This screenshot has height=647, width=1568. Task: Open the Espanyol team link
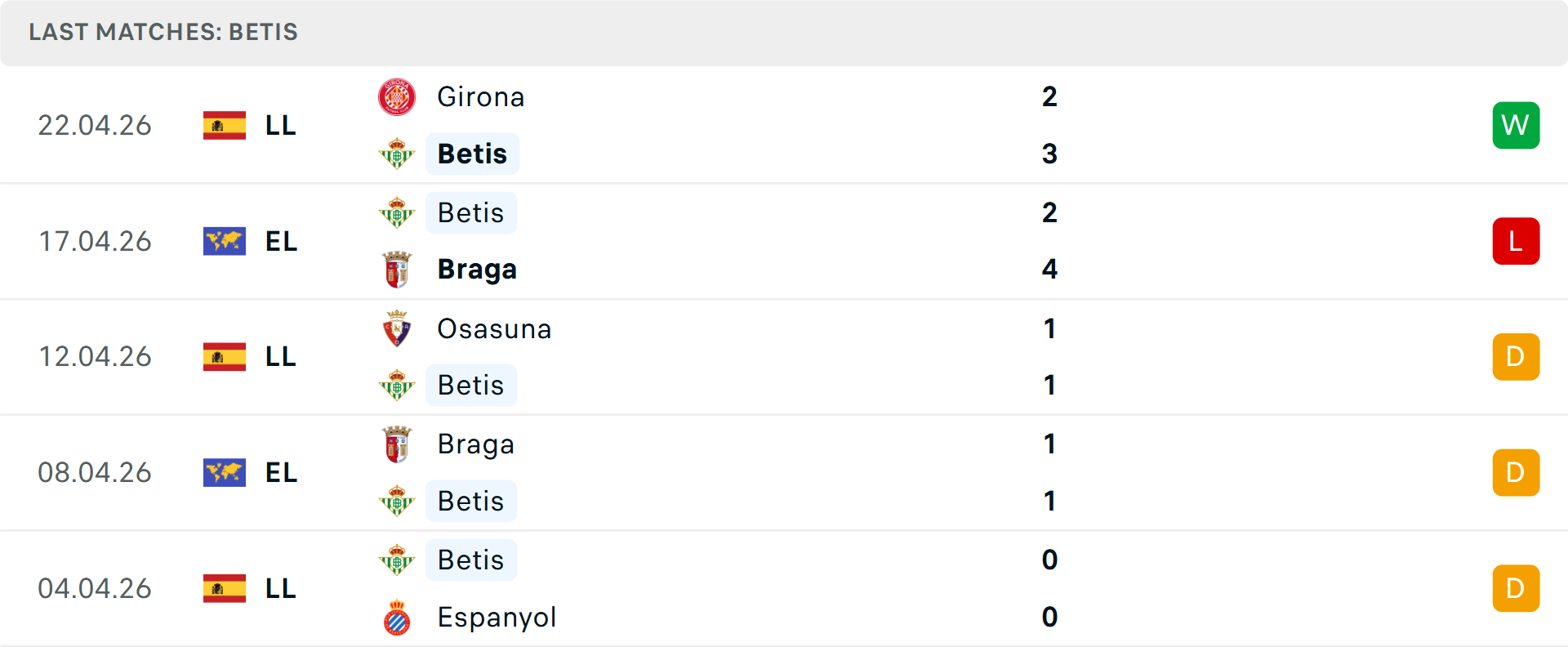tap(497, 618)
